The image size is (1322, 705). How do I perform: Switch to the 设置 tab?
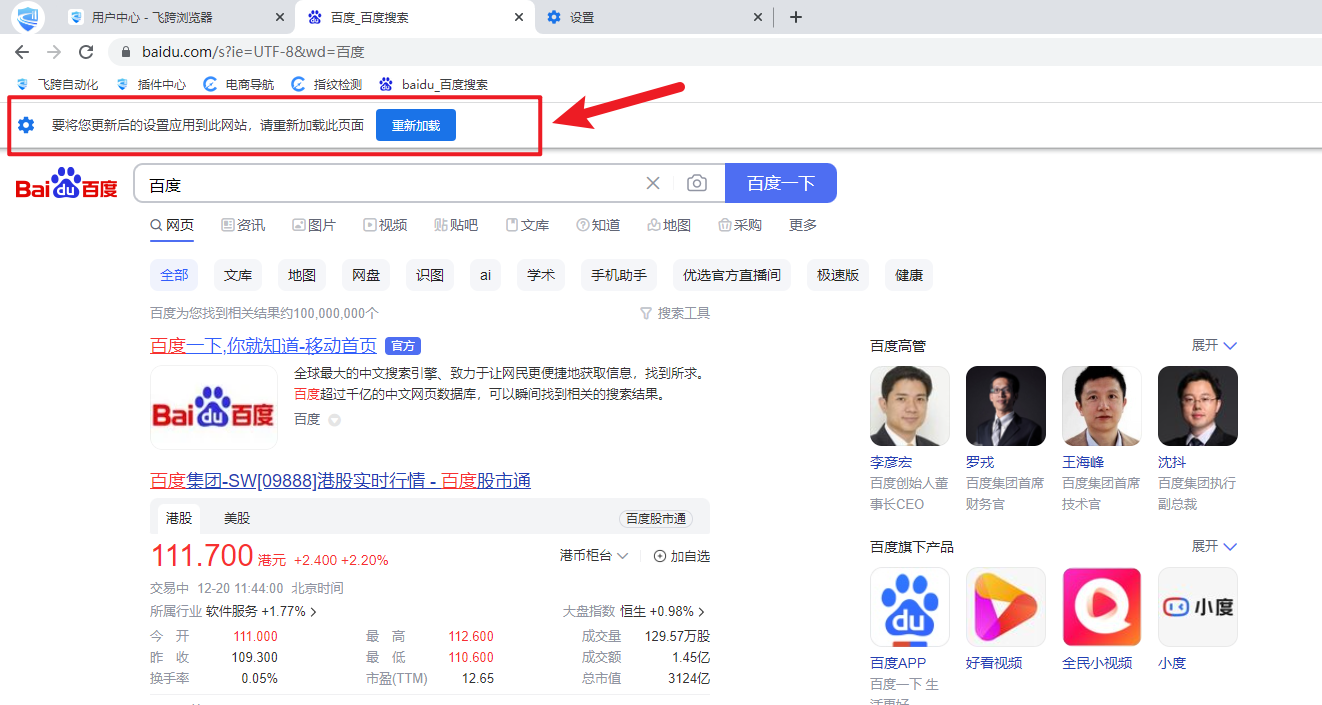[x=654, y=17]
